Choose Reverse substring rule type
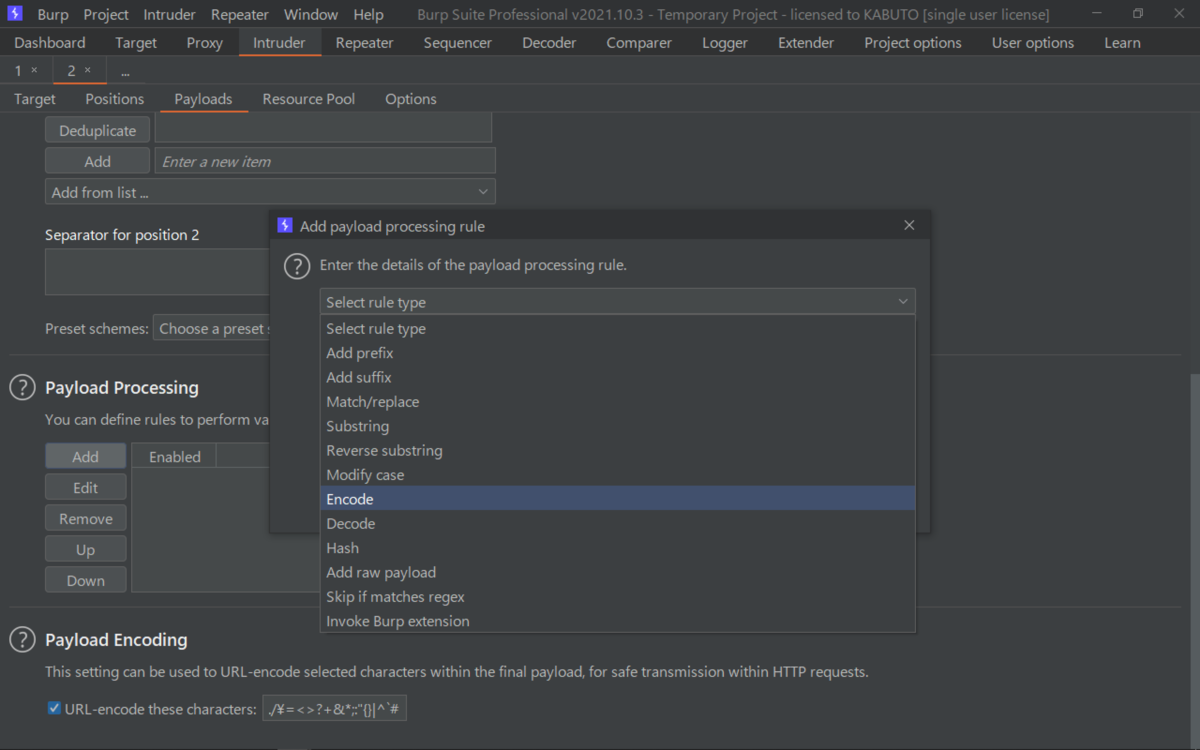Screen dimensions: 1200x750 [x=617, y=450]
